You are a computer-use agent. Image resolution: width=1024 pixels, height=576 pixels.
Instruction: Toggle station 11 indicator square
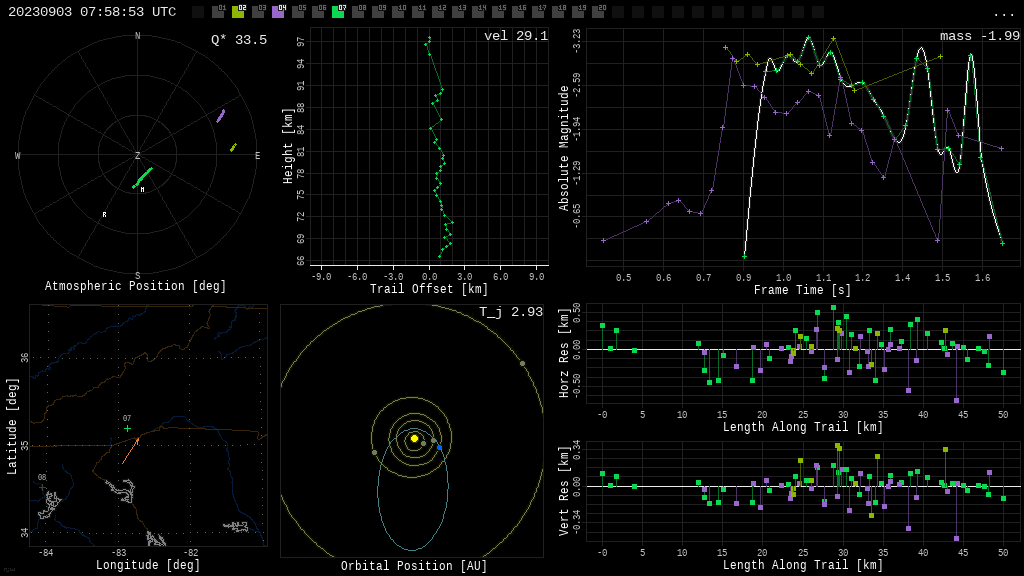[418, 11]
